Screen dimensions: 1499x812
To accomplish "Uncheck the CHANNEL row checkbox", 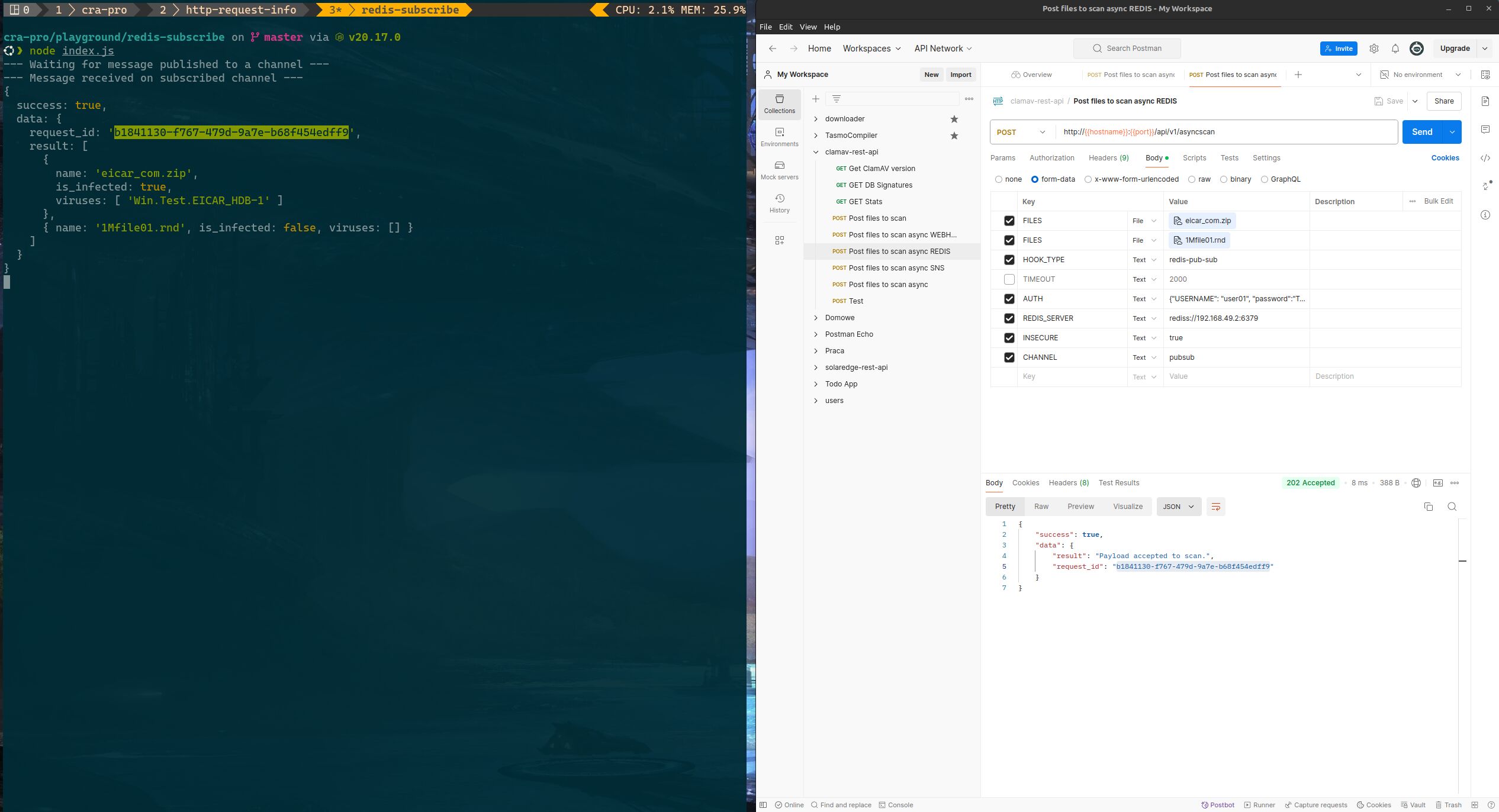I will (1009, 357).
